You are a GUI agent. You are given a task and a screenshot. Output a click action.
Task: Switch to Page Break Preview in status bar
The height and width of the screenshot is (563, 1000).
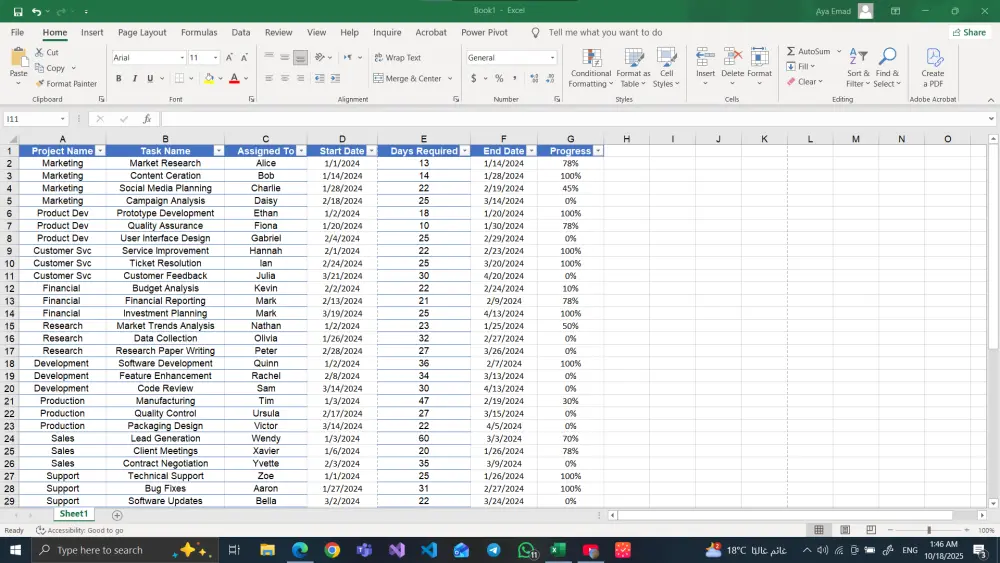(x=871, y=530)
